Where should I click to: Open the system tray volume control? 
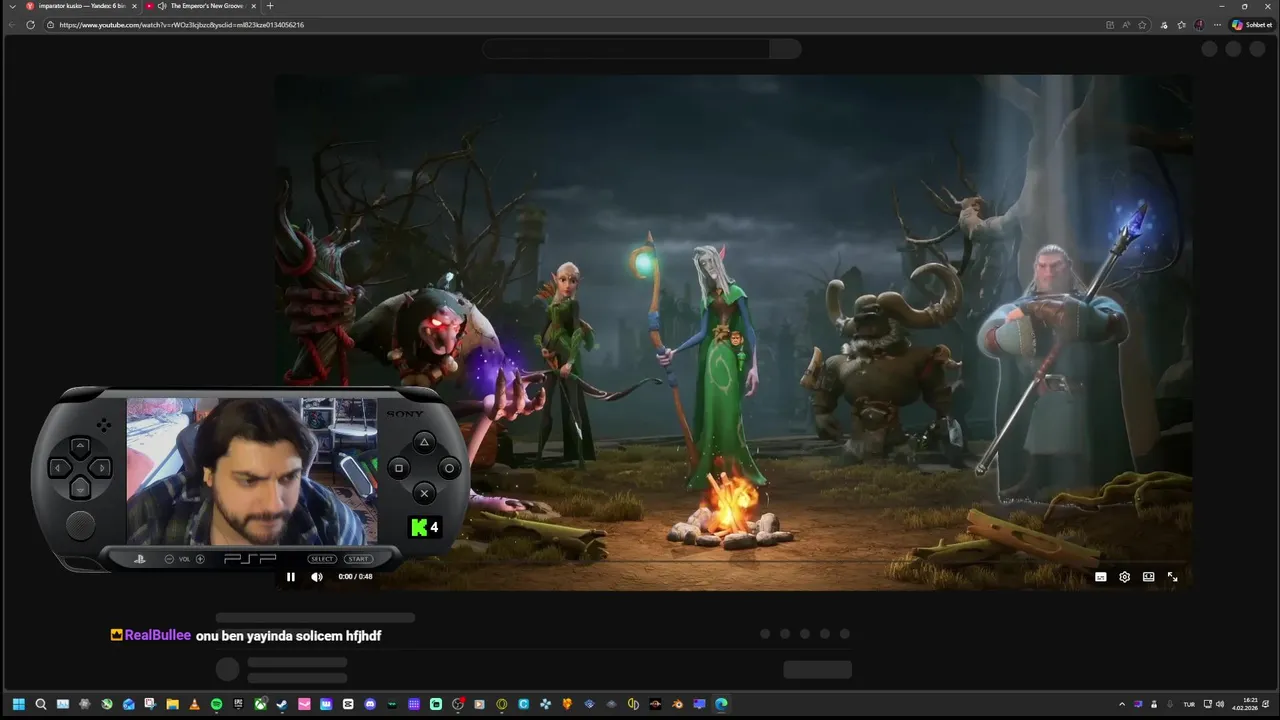[x=1220, y=704]
